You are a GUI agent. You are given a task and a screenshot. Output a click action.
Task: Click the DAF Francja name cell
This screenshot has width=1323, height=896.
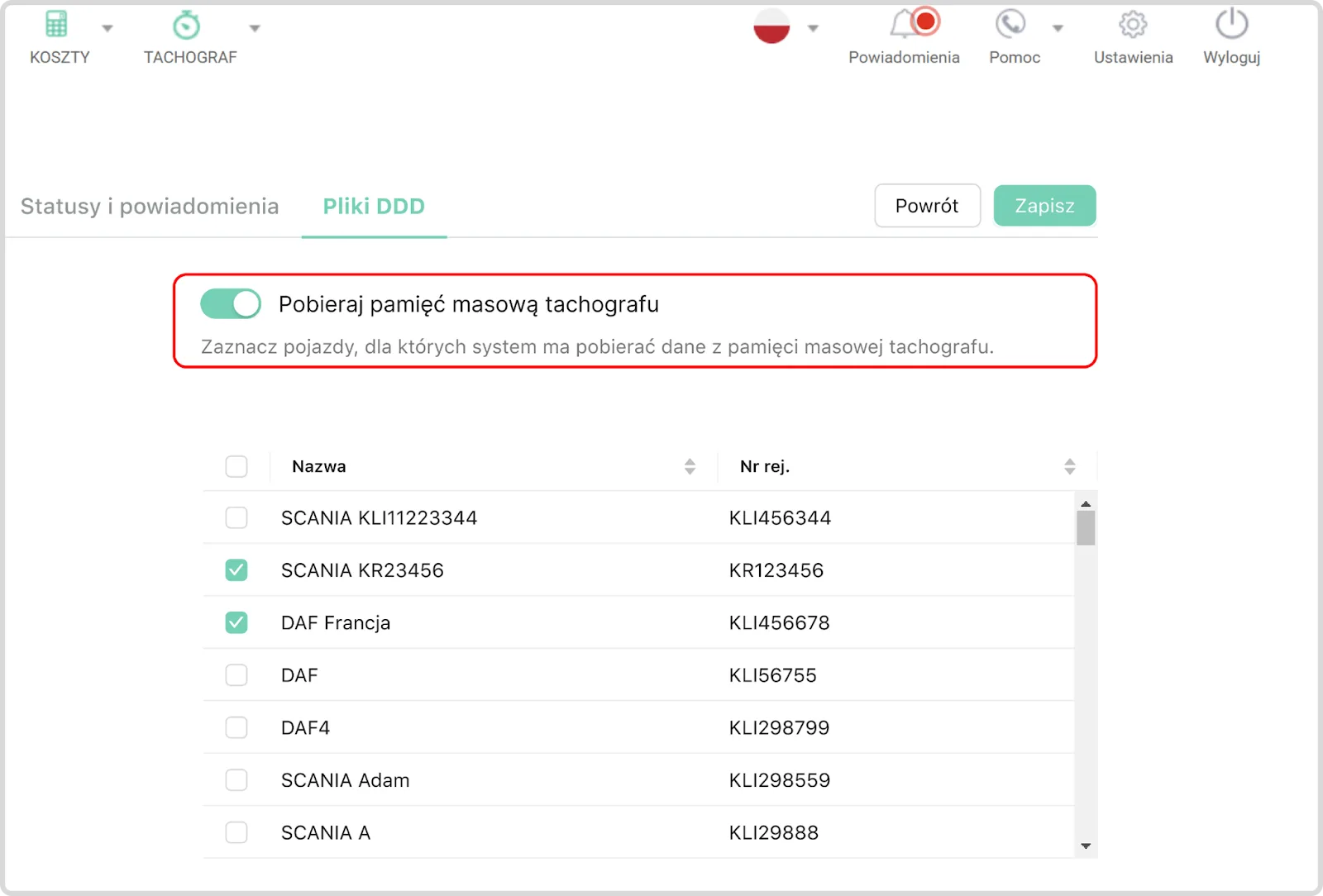336,623
